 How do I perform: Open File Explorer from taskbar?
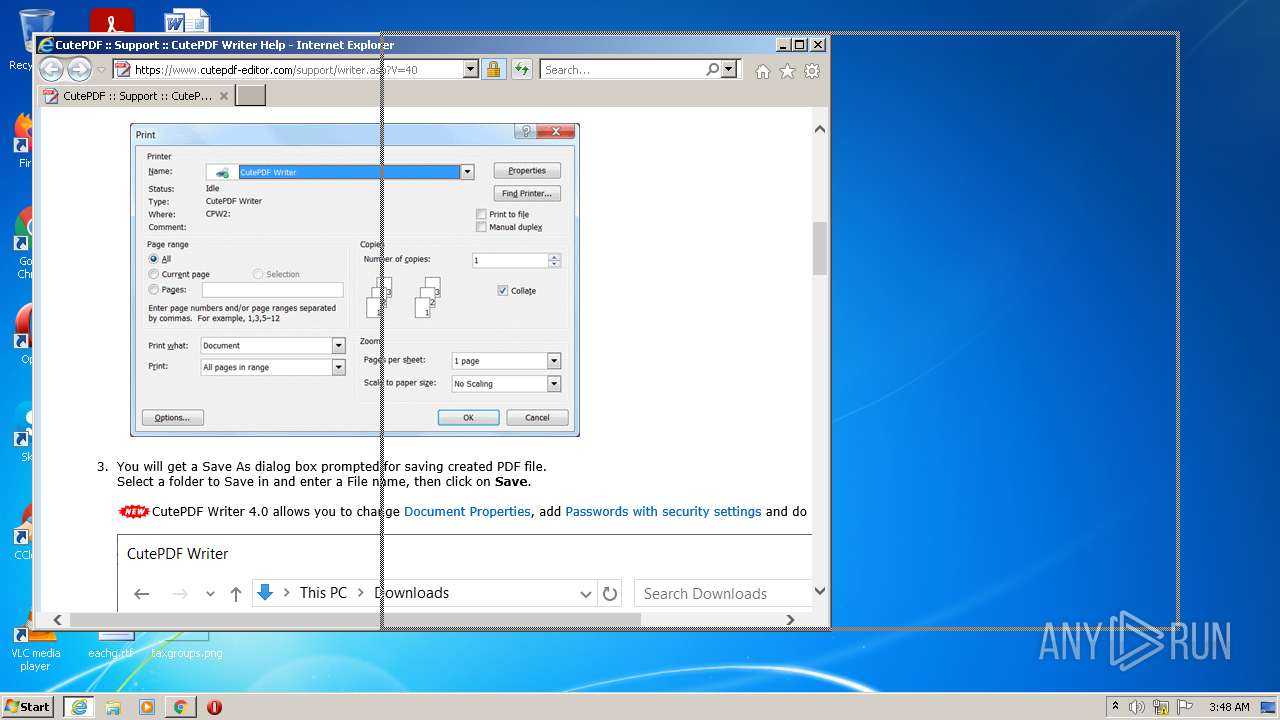(113, 707)
